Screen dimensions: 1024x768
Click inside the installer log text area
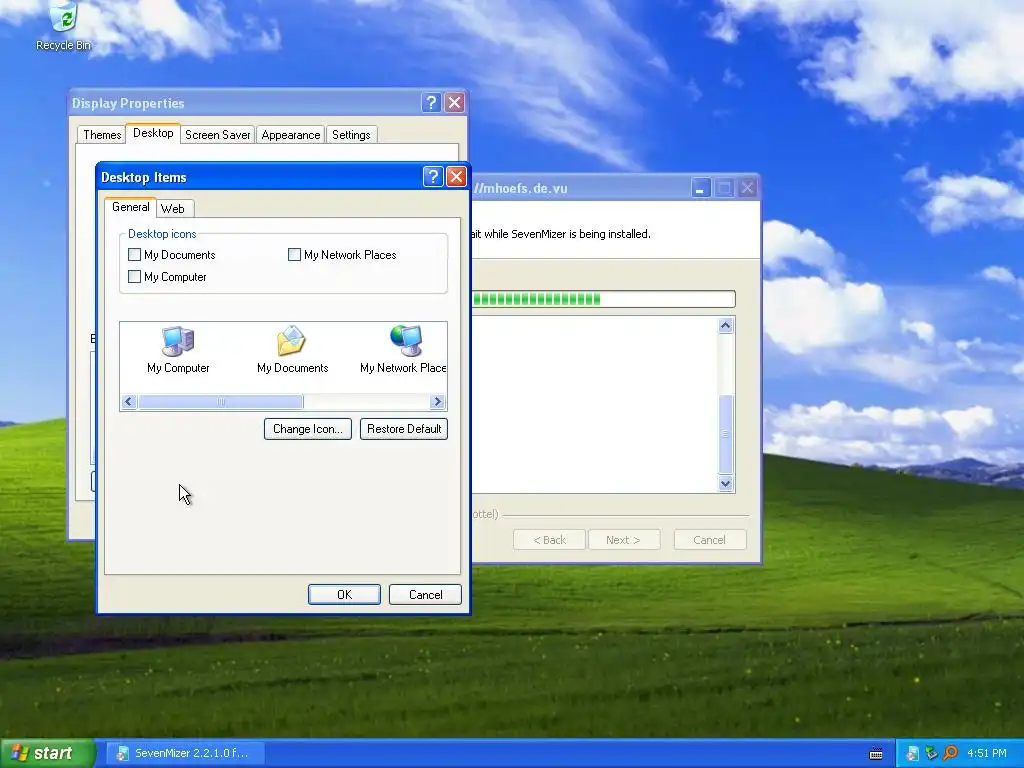(594, 405)
